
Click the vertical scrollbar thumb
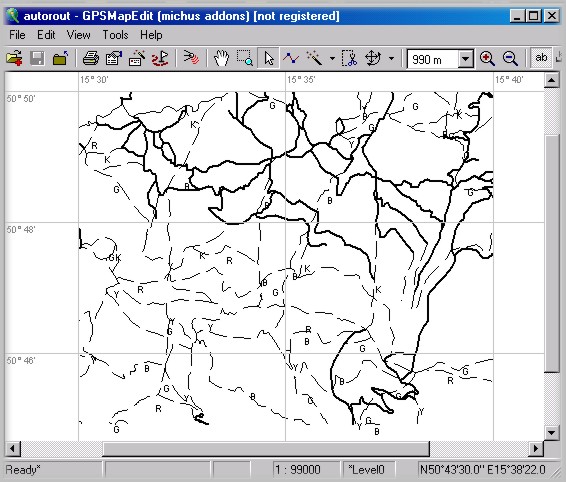point(552,253)
